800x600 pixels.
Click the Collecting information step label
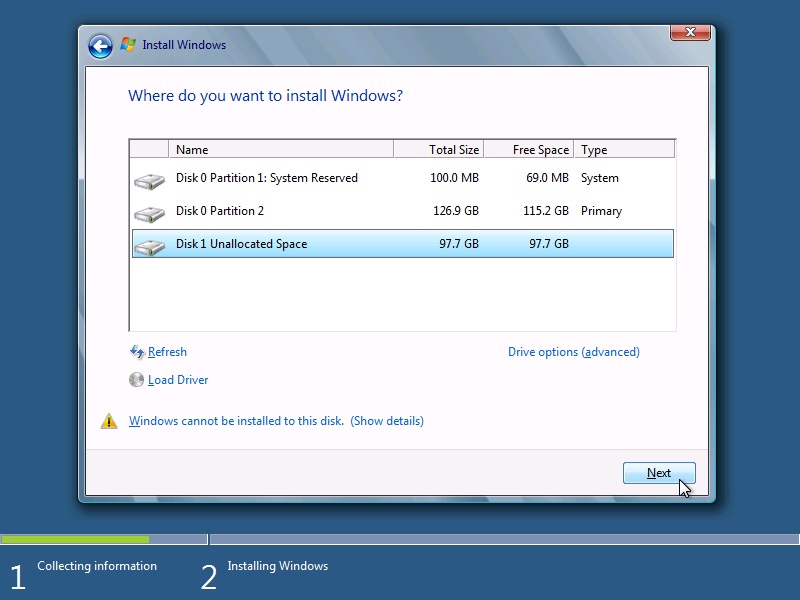pos(97,566)
